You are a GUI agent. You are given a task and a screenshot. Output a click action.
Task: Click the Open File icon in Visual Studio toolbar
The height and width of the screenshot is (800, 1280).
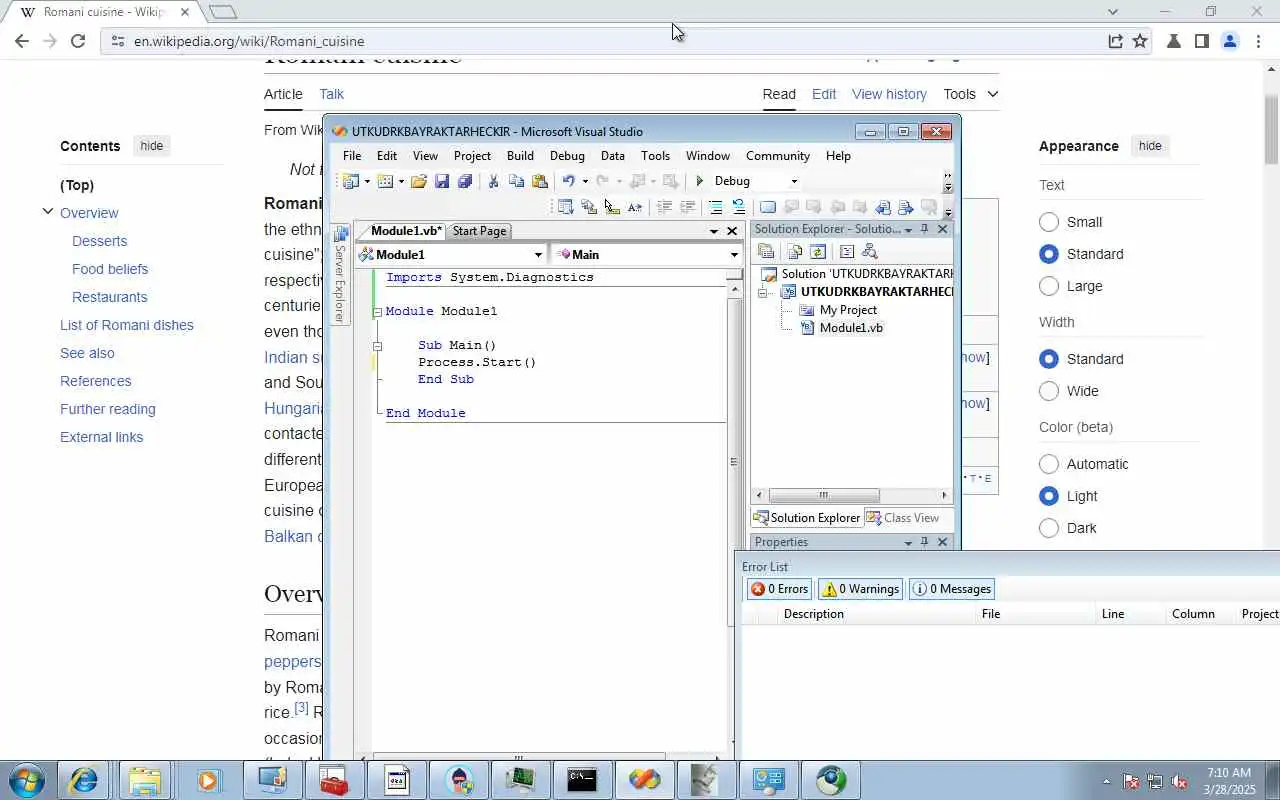pos(418,181)
